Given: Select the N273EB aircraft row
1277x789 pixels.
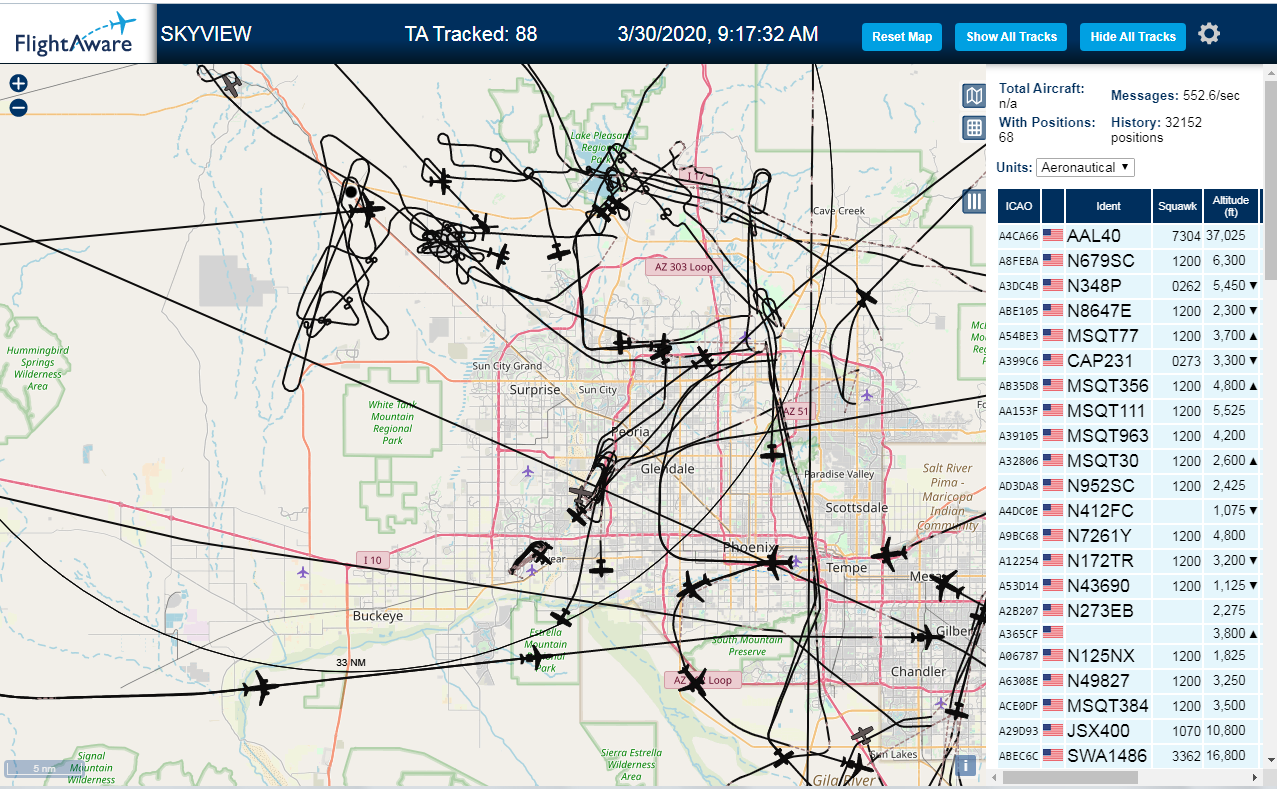Looking at the screenshot, I should pos(1128,611).
